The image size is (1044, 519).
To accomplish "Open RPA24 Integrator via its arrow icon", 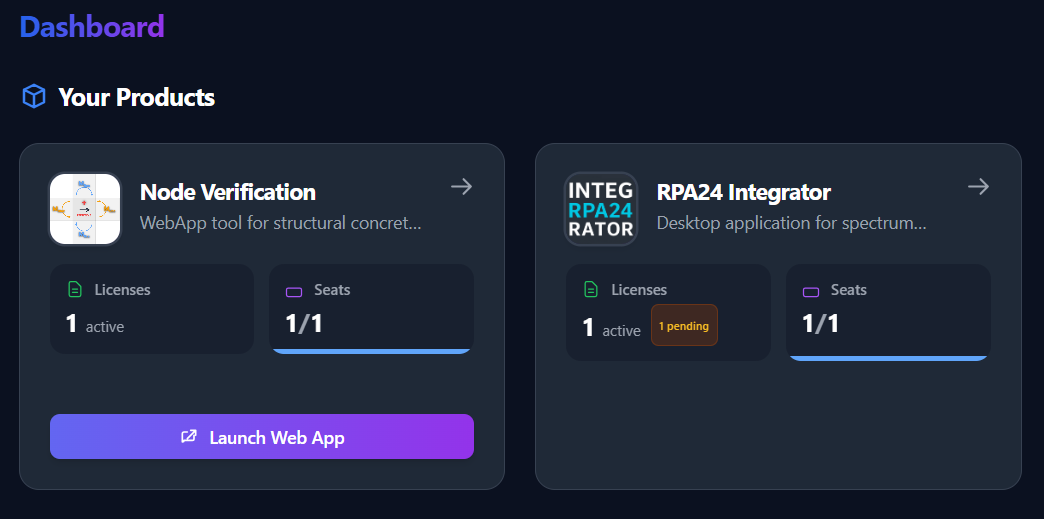I will 978,187.
